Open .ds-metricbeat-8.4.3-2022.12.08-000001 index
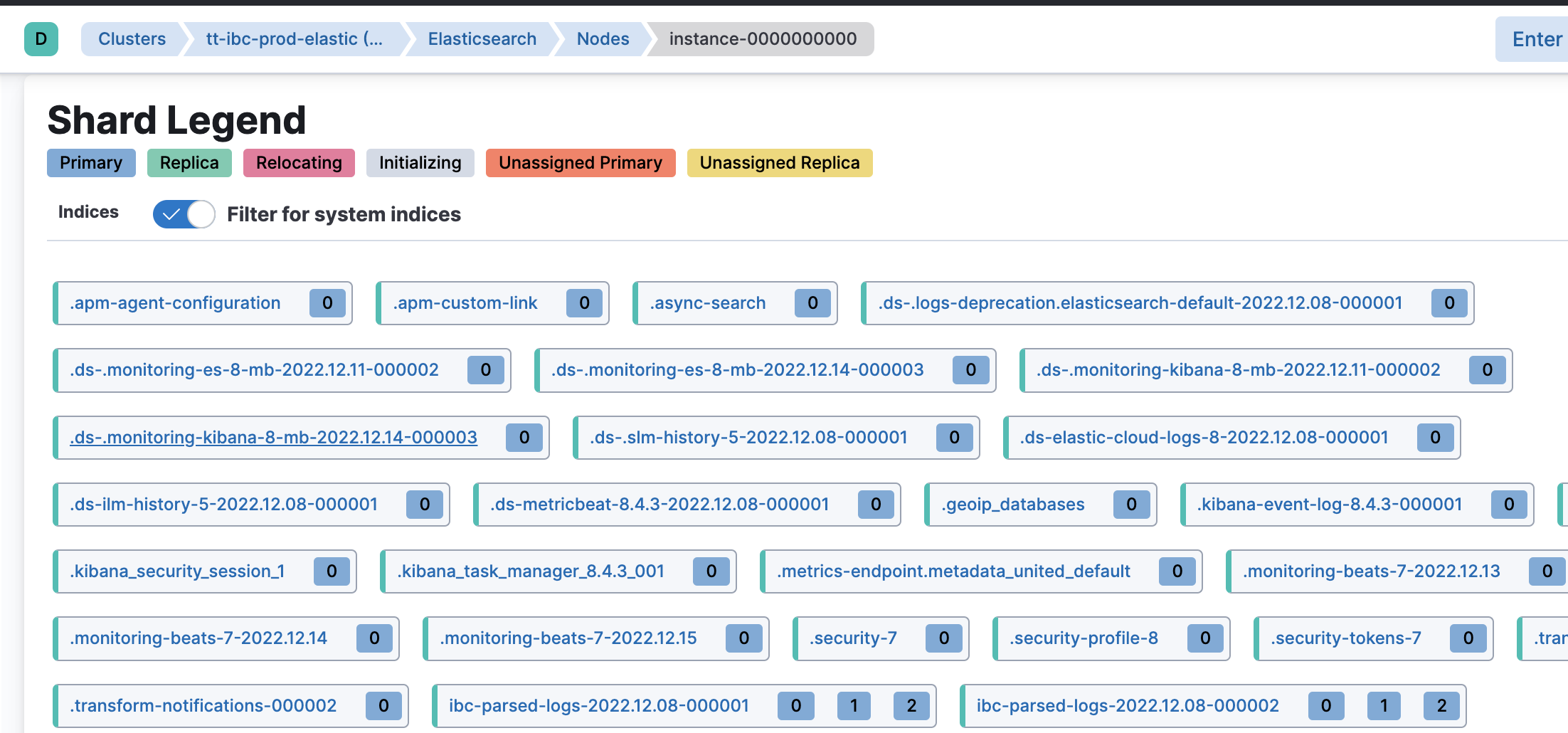Viewport: 1568px width, 733px height. pos(659,505)
